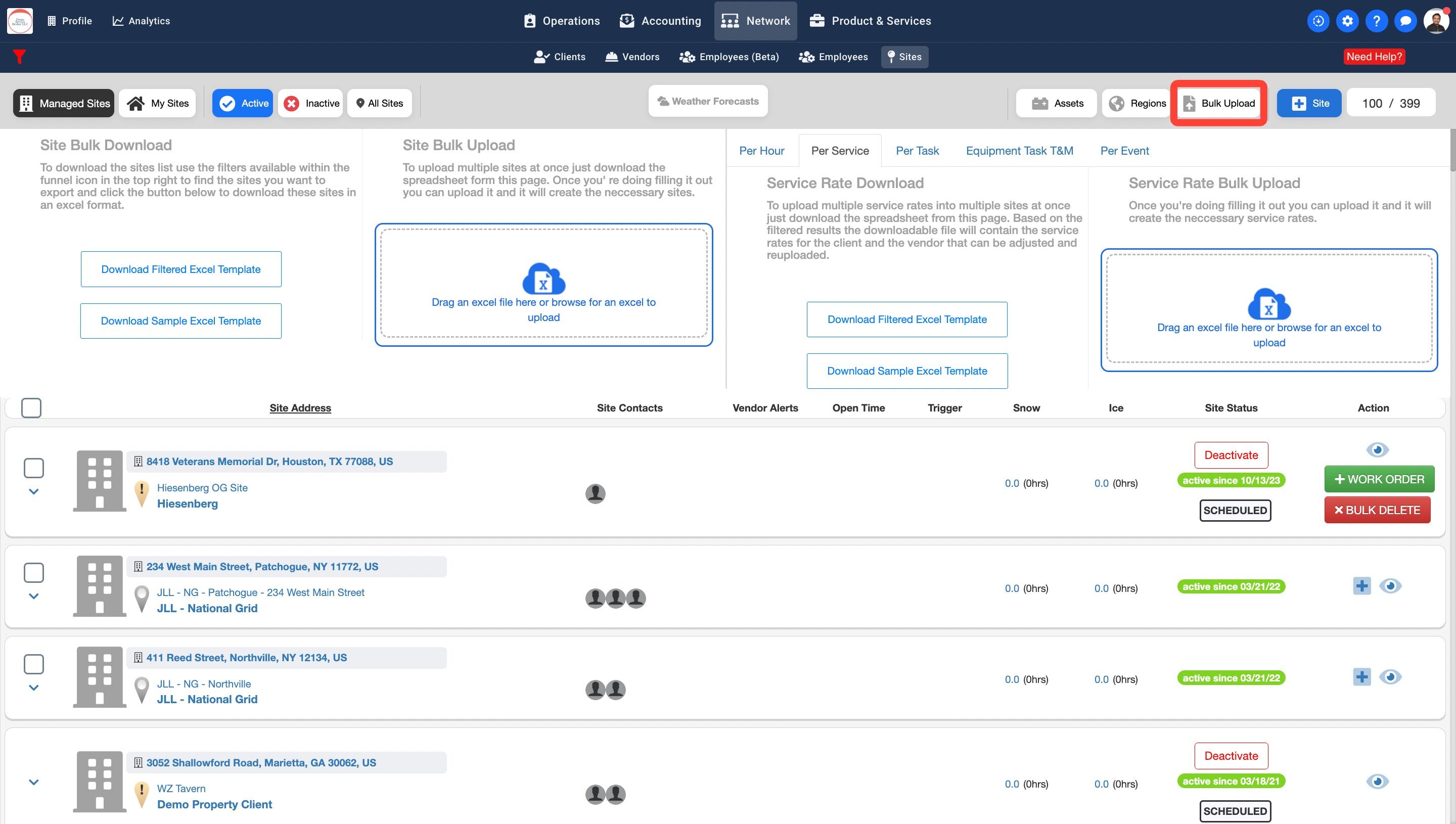Click the building thumbnail for 411 Reed Street
The image size is (1456, 824).
[100, 677]
